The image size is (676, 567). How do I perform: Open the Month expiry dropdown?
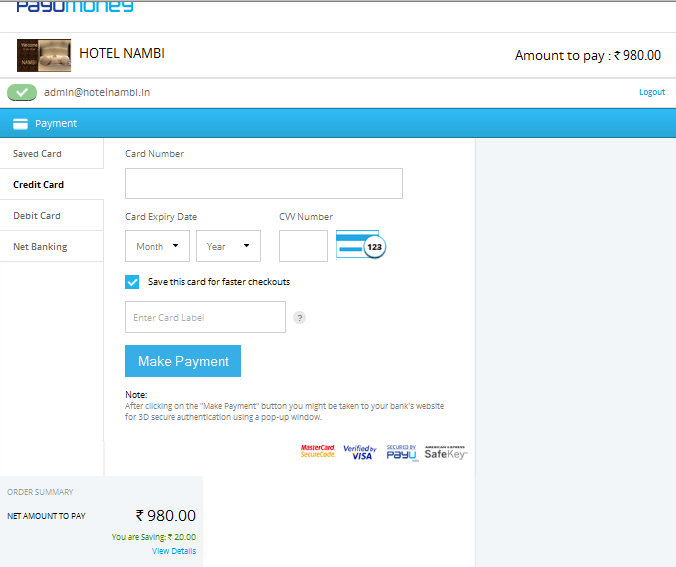[157, 246]
